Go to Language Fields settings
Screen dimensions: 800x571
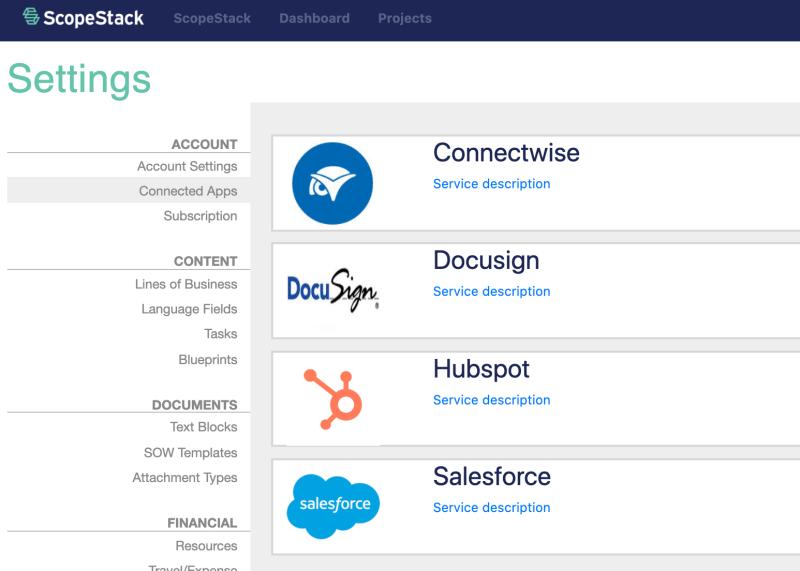click(189, 309)
